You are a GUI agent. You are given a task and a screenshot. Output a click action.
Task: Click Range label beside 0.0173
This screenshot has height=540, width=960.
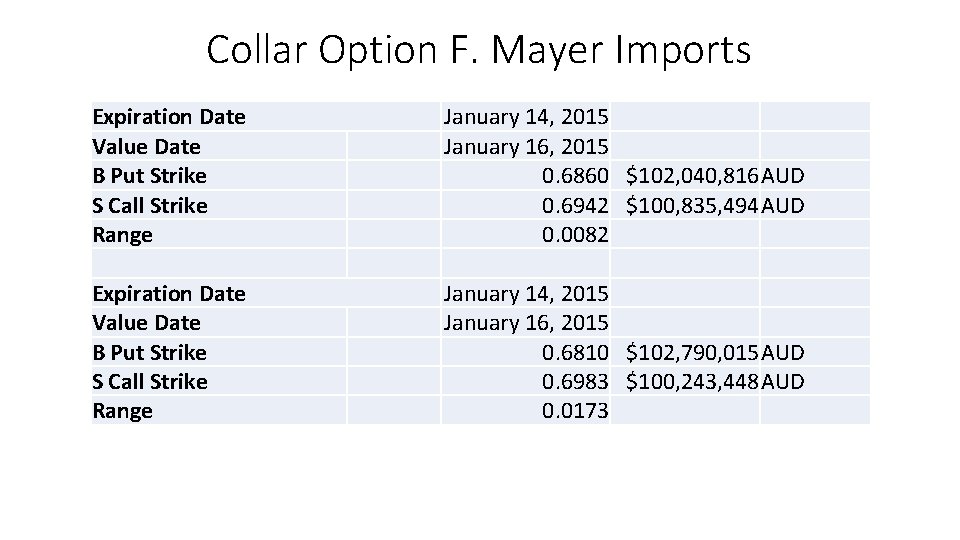click(122, 411)
